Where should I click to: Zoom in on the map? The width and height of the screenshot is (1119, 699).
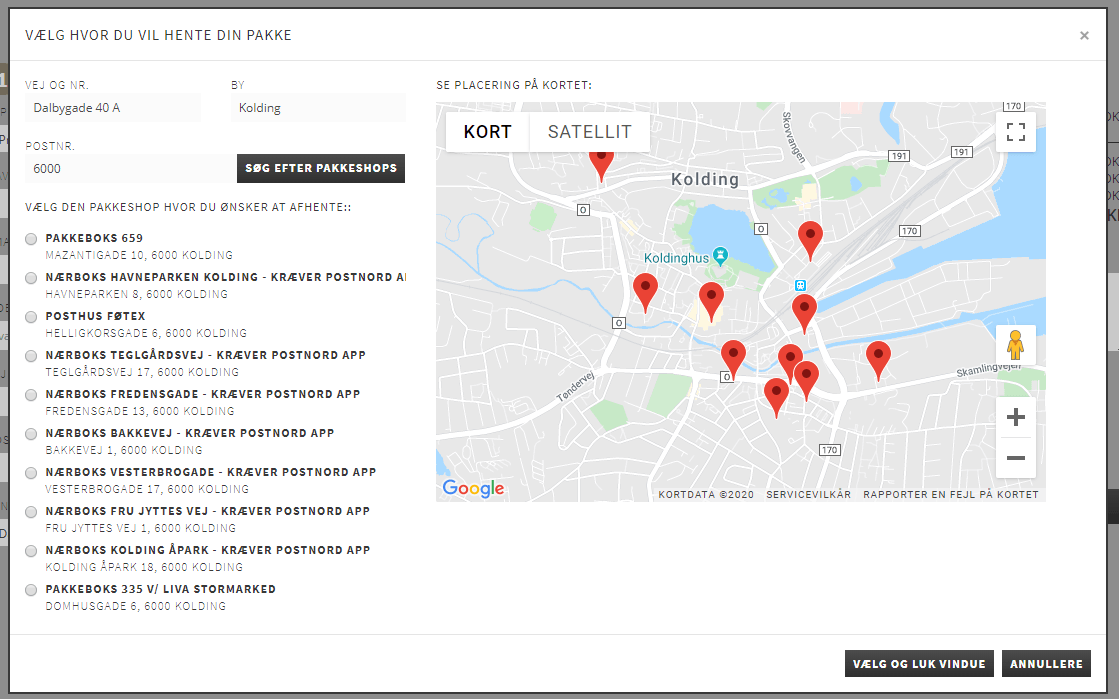pos(1016,417)
